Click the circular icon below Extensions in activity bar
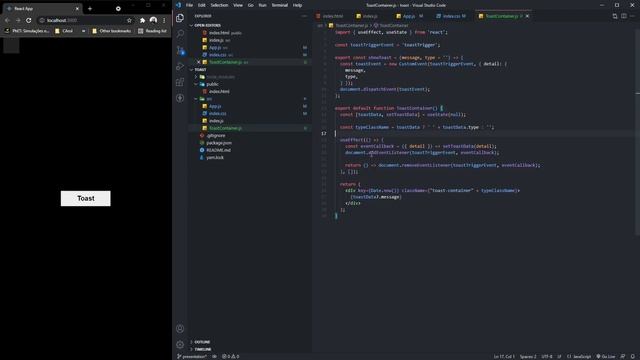 click(180, 98)
